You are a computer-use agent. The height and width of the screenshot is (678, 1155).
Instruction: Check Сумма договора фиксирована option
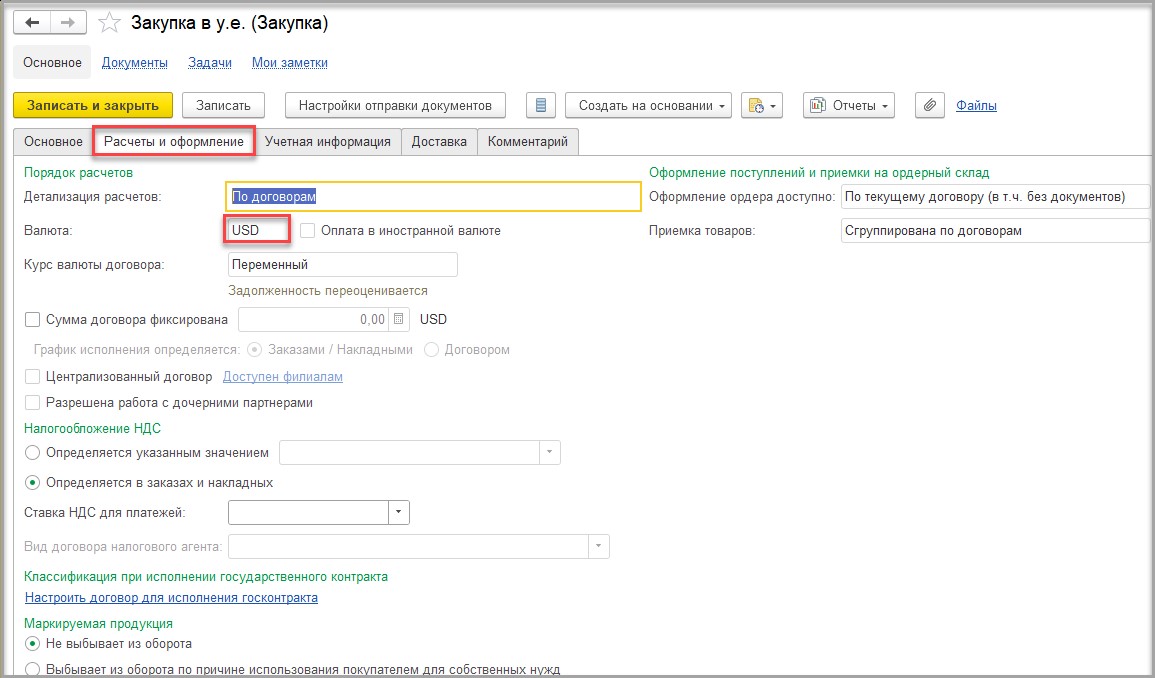click(33, 320)
